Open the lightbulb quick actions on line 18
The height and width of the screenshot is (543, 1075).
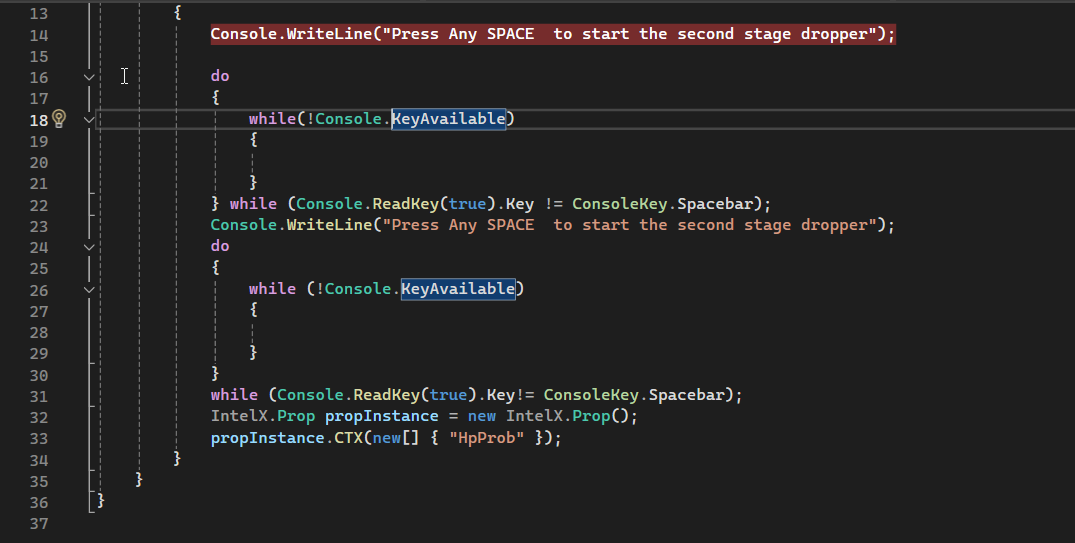(59, 119)
